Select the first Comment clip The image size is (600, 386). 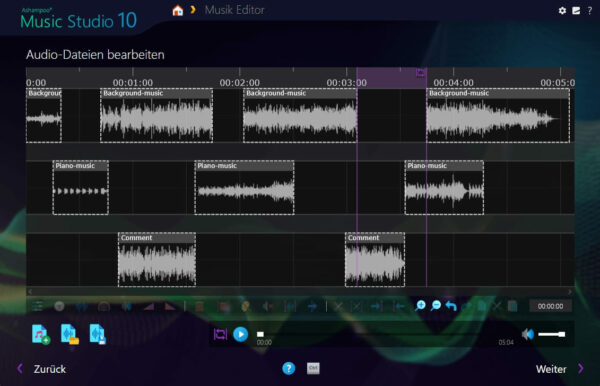pos(157,259)
